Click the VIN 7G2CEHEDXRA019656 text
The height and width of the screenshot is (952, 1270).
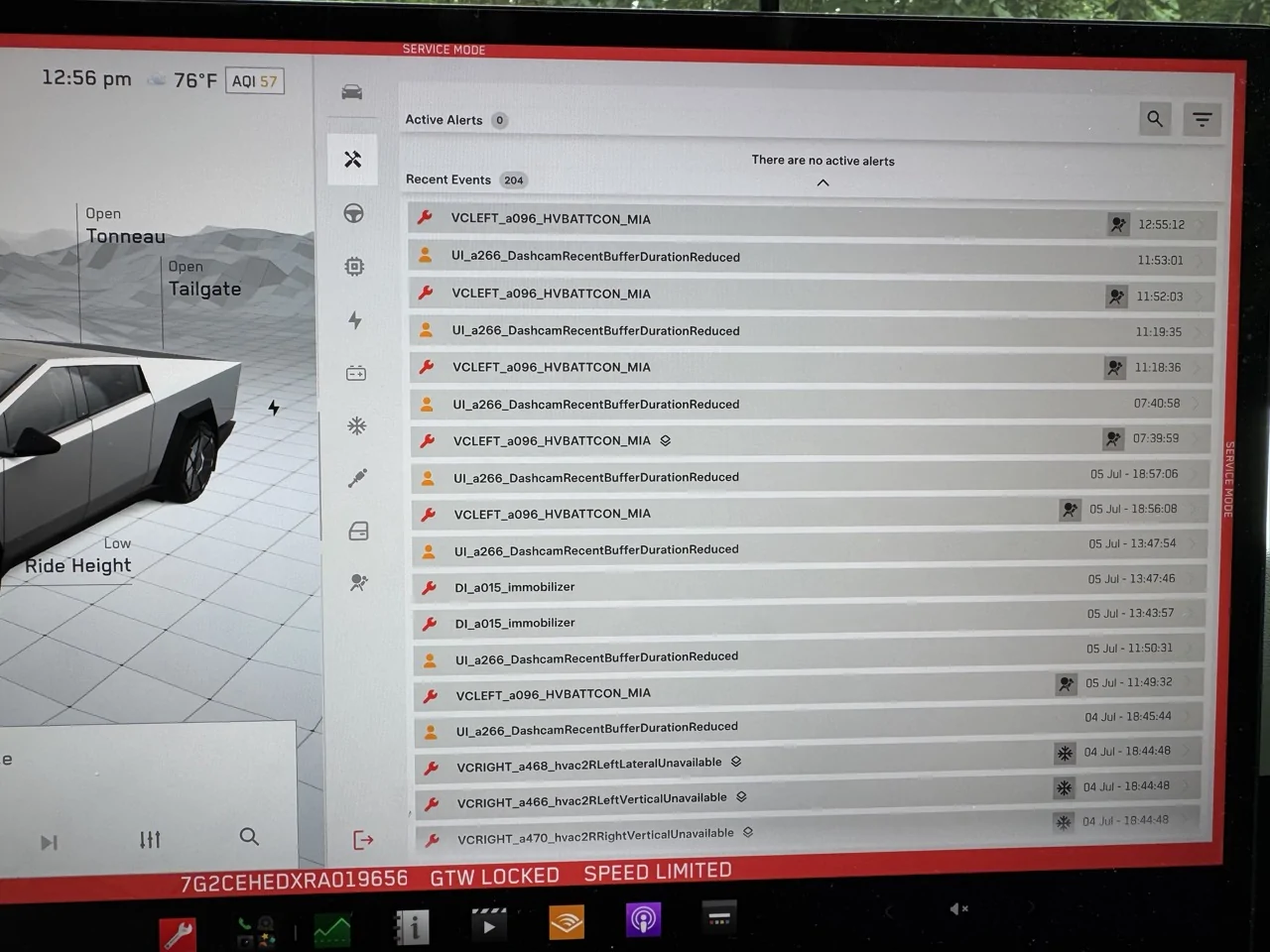pyautogui.click(x=294, y=881)
